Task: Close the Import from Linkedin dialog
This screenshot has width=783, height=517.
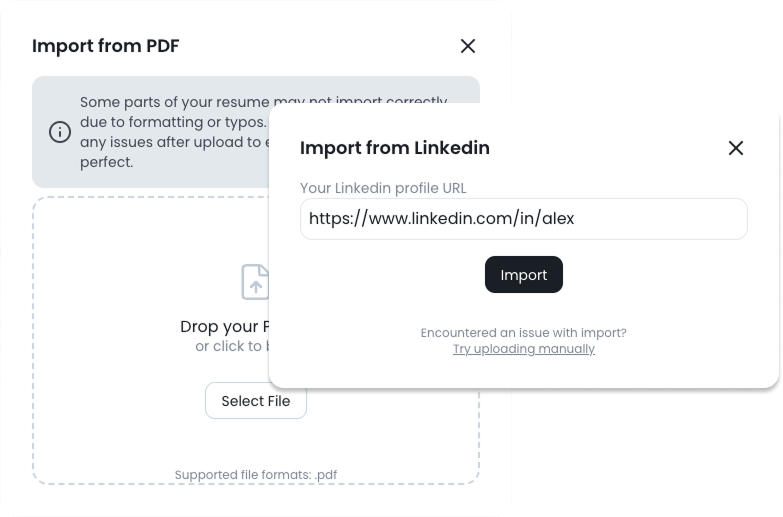Action: [736, 148]
